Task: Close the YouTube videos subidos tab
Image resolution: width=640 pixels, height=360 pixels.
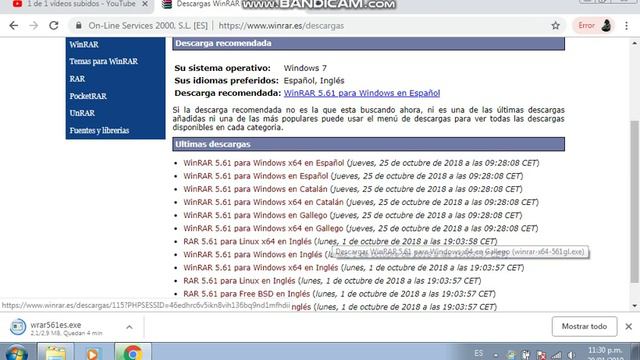Action: point(145,4)
